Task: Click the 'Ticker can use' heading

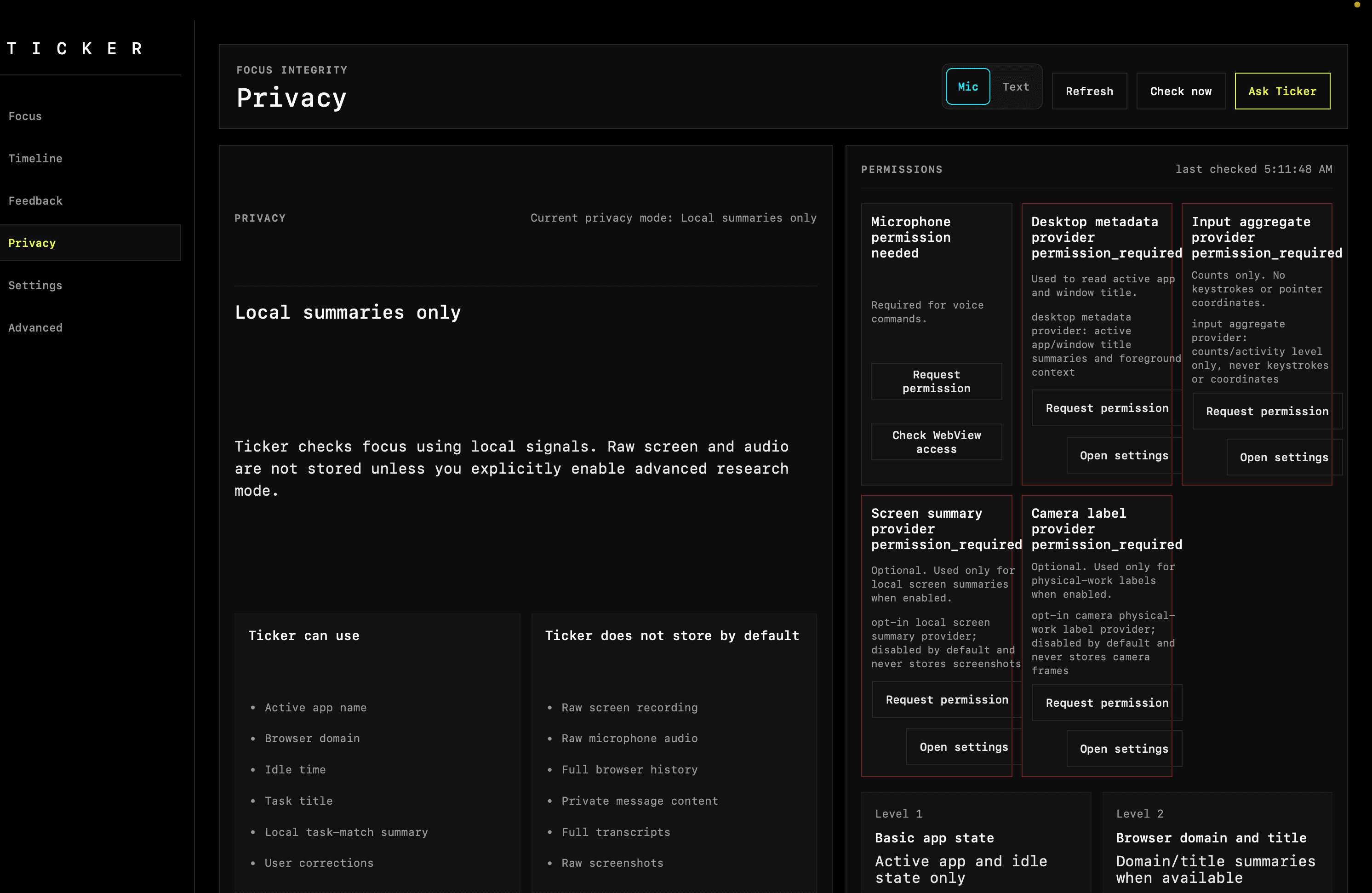Action: click(x=304, y=635)
